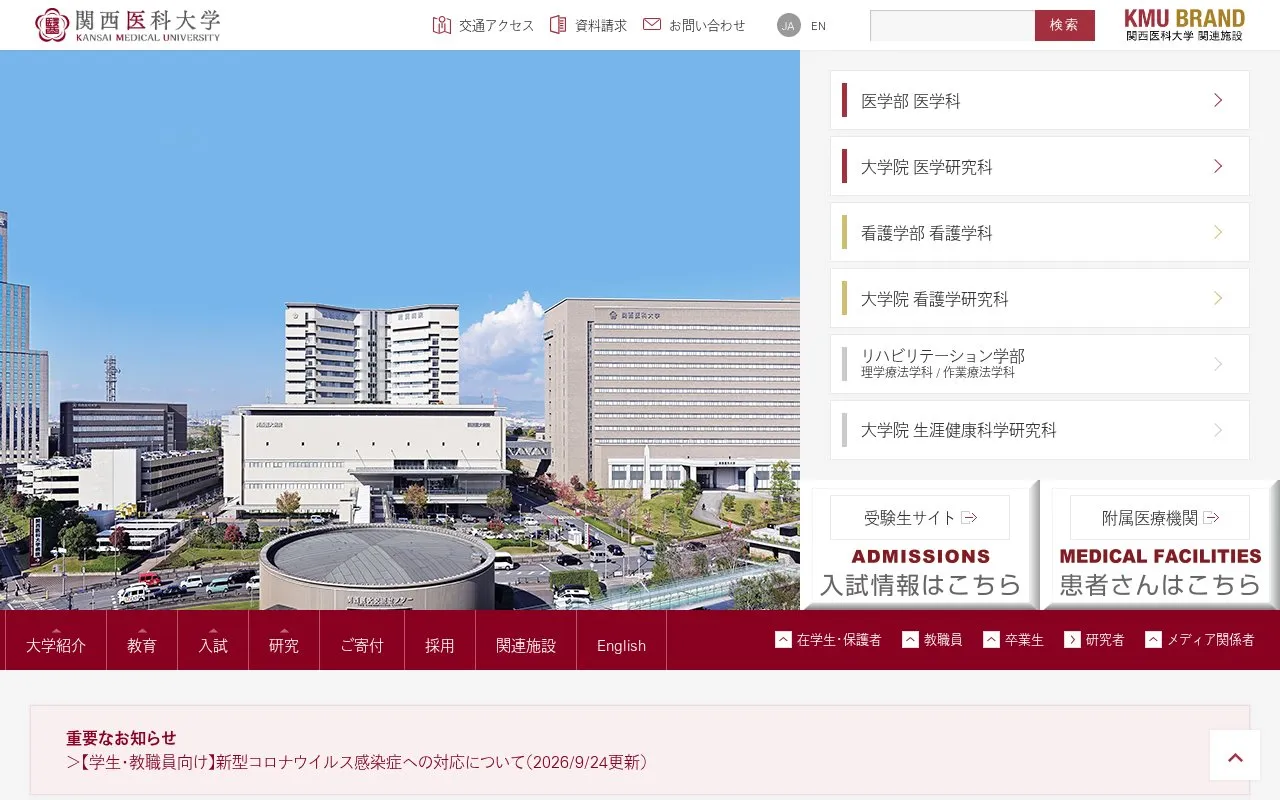Open the ご寄付 menu

pos(362,640)
